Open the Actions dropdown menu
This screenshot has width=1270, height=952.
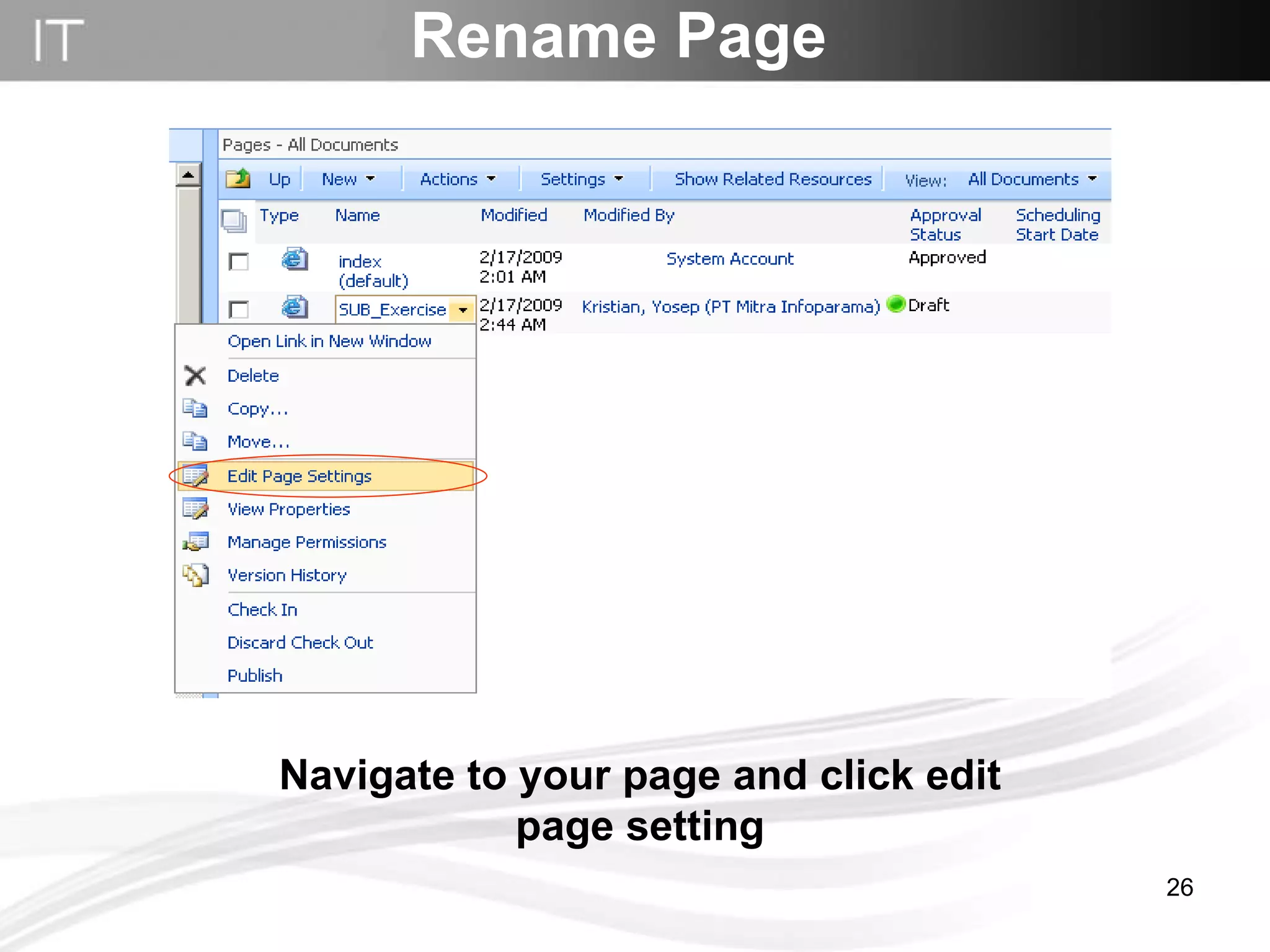458,179
